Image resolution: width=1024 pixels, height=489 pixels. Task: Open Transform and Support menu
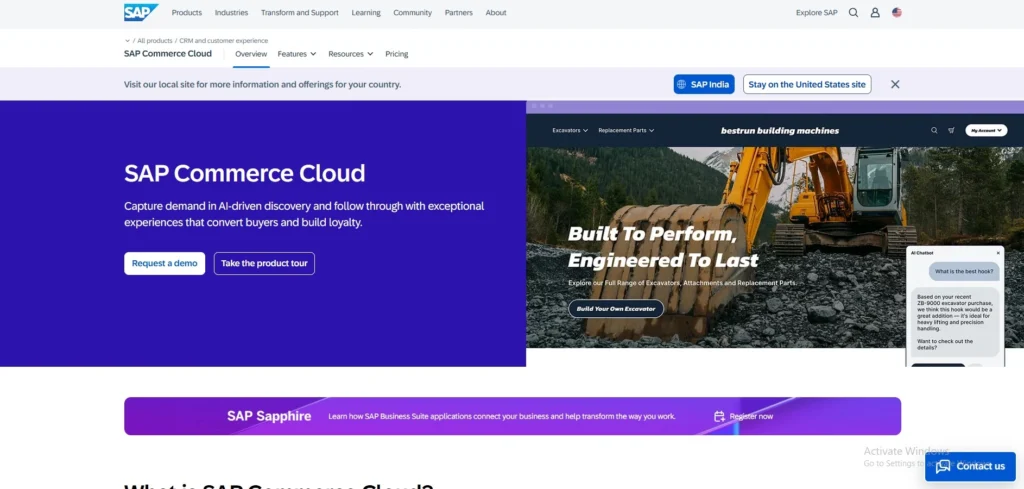[300, 12]
